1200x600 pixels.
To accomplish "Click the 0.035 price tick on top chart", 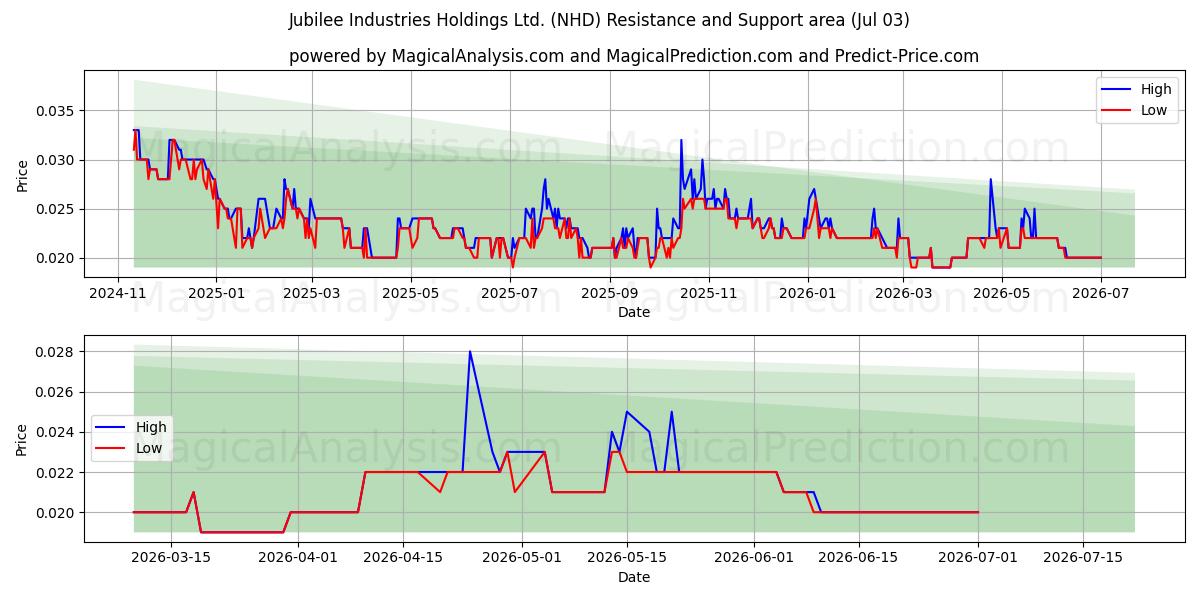I will (x=55, y=111).
